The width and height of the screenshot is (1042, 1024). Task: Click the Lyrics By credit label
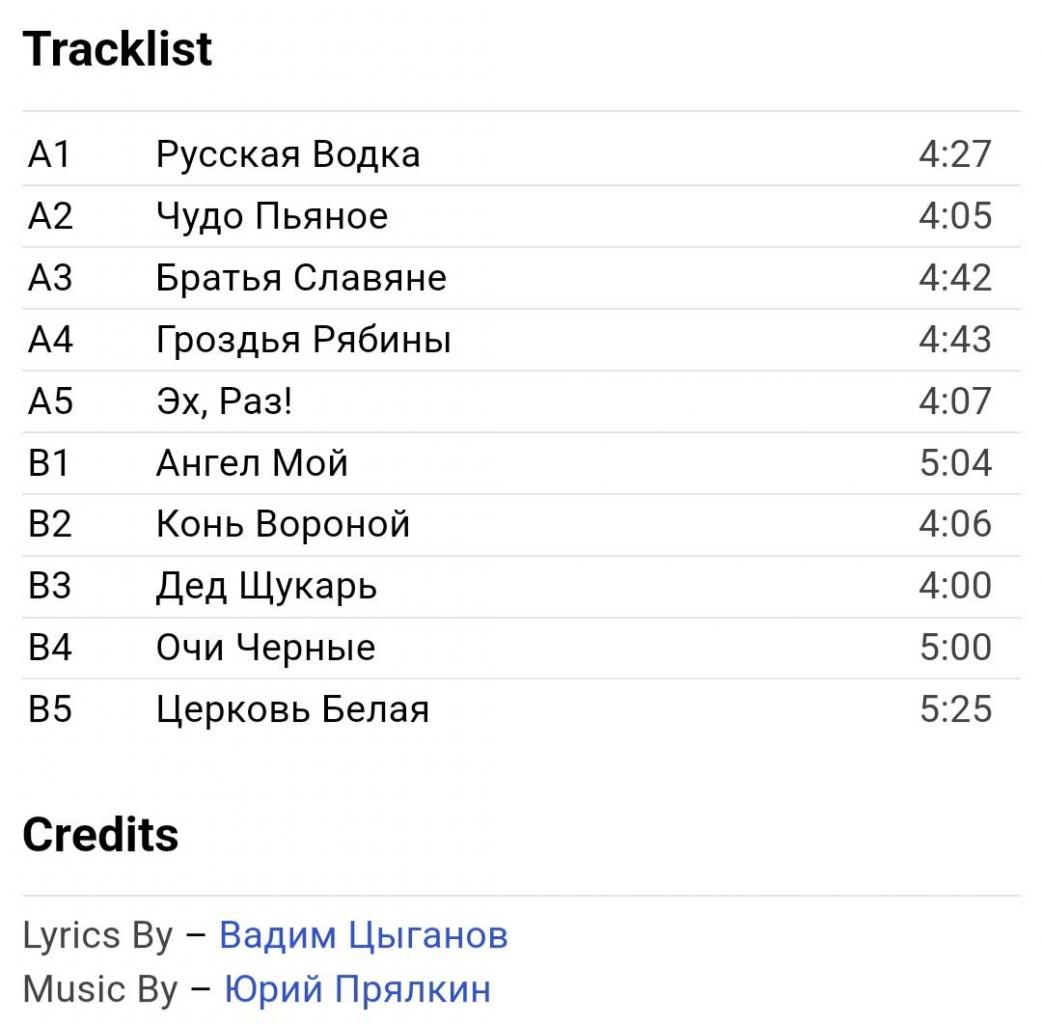(98, 936)
